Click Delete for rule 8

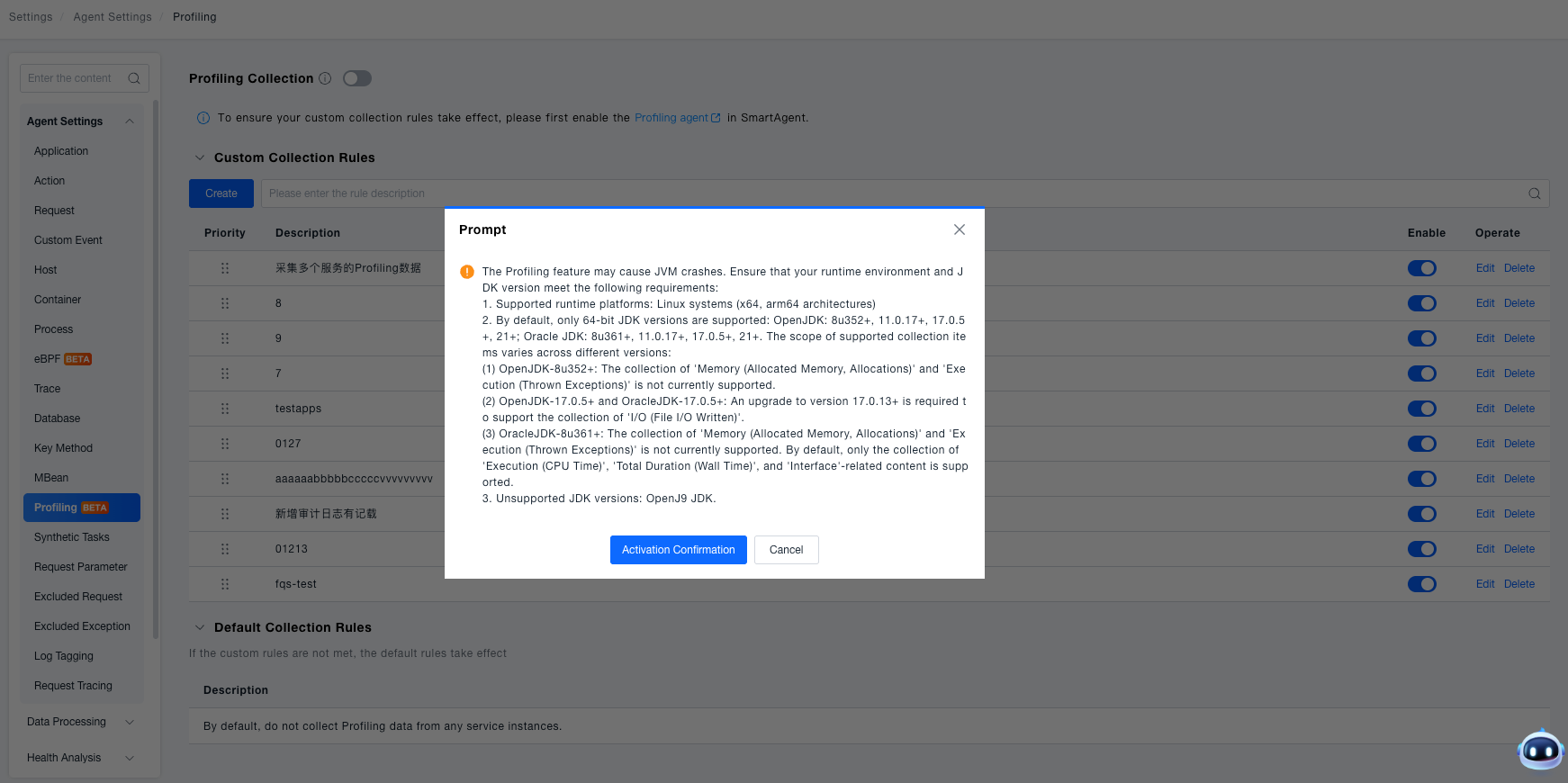pyautogui.click(x=1519, y=303)
